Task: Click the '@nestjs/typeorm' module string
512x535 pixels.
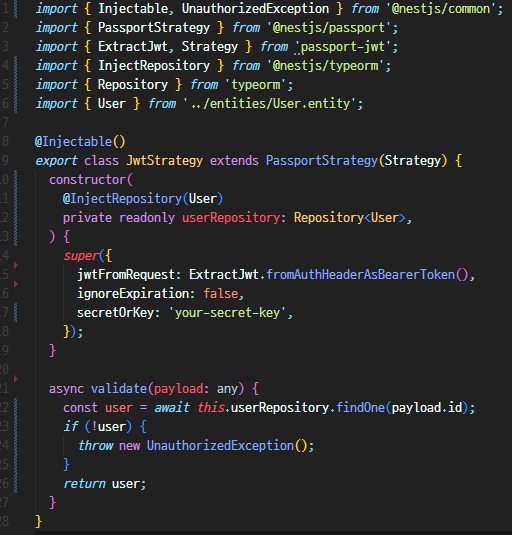Action: (325, 66)
